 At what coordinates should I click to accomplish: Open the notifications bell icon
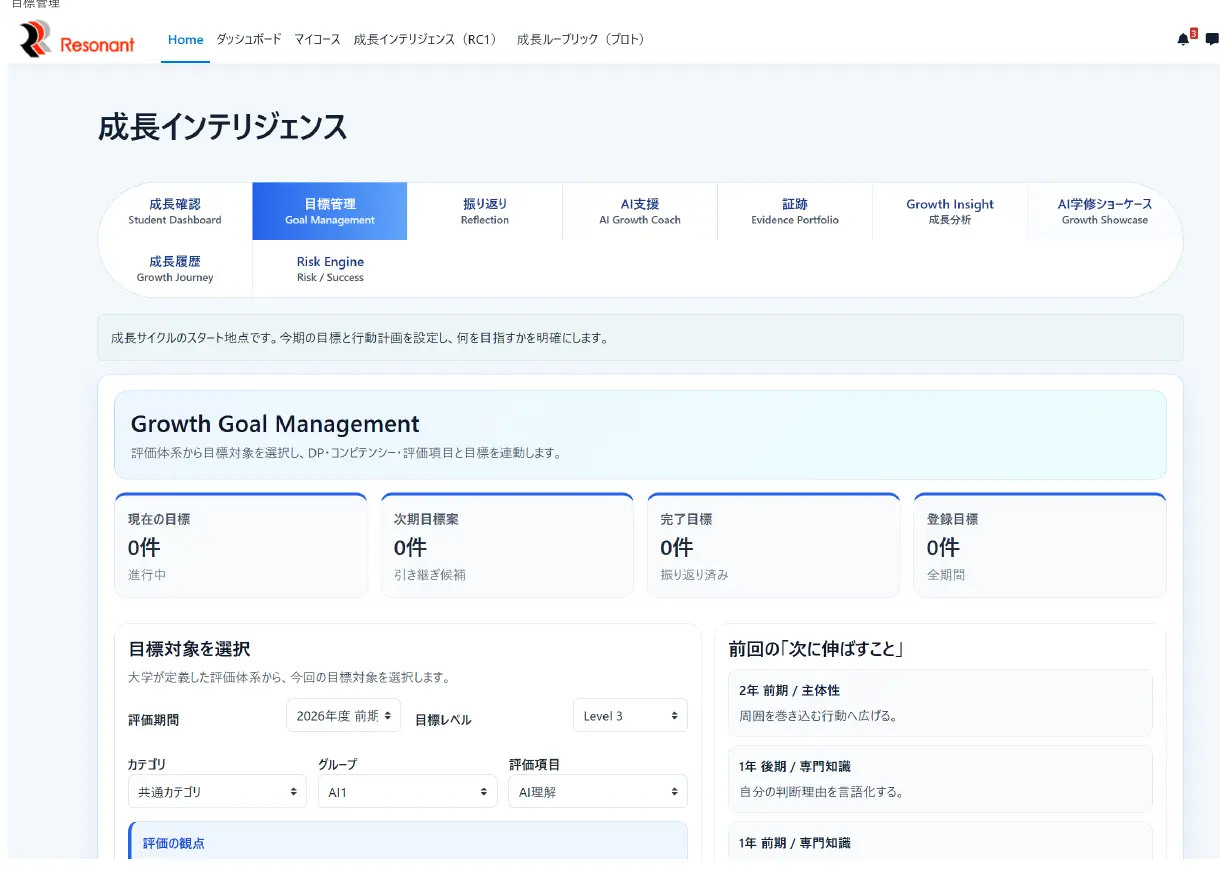point(1184,39)
